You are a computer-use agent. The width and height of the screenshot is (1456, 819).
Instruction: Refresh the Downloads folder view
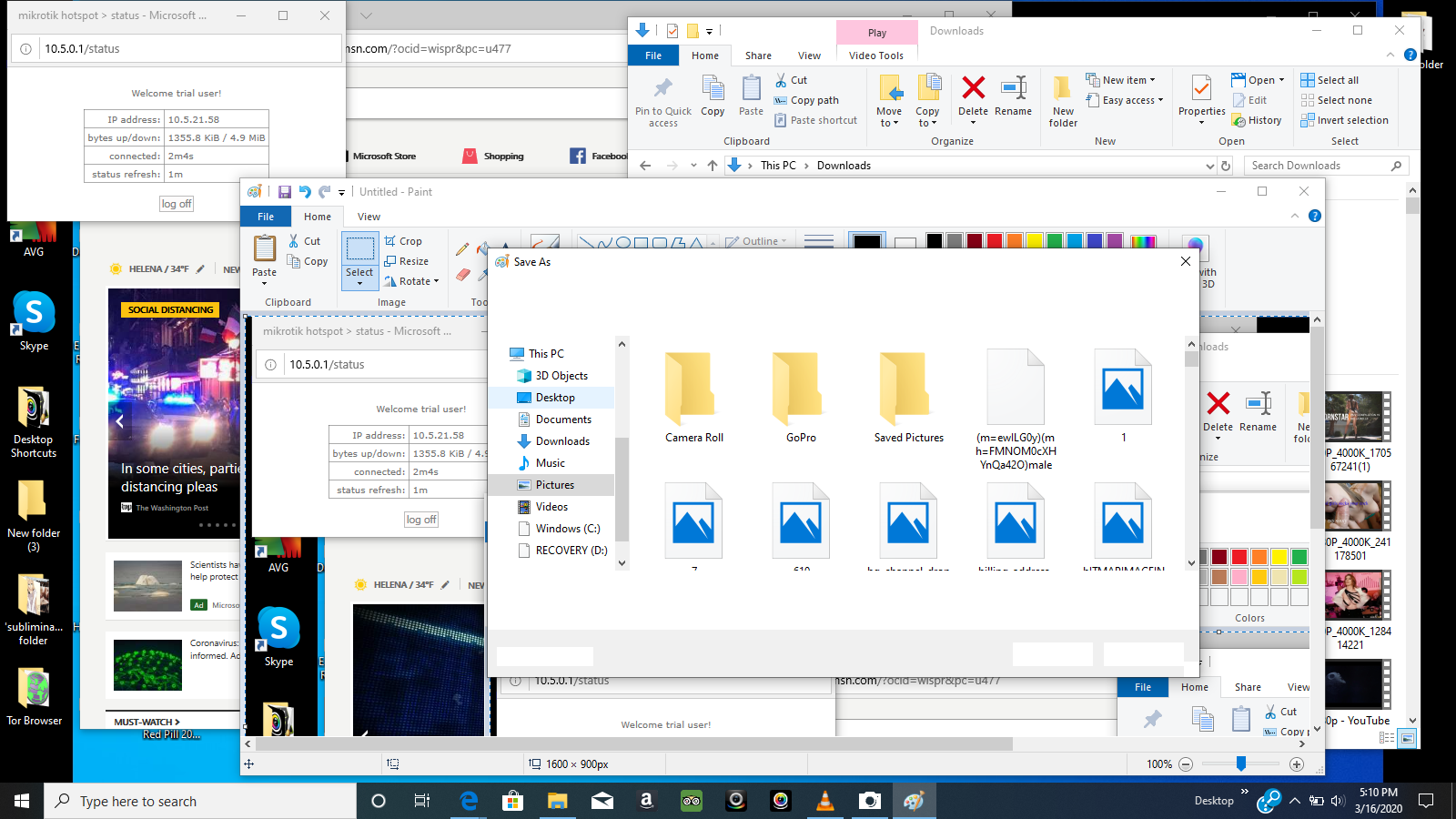tap(1226, 166)
